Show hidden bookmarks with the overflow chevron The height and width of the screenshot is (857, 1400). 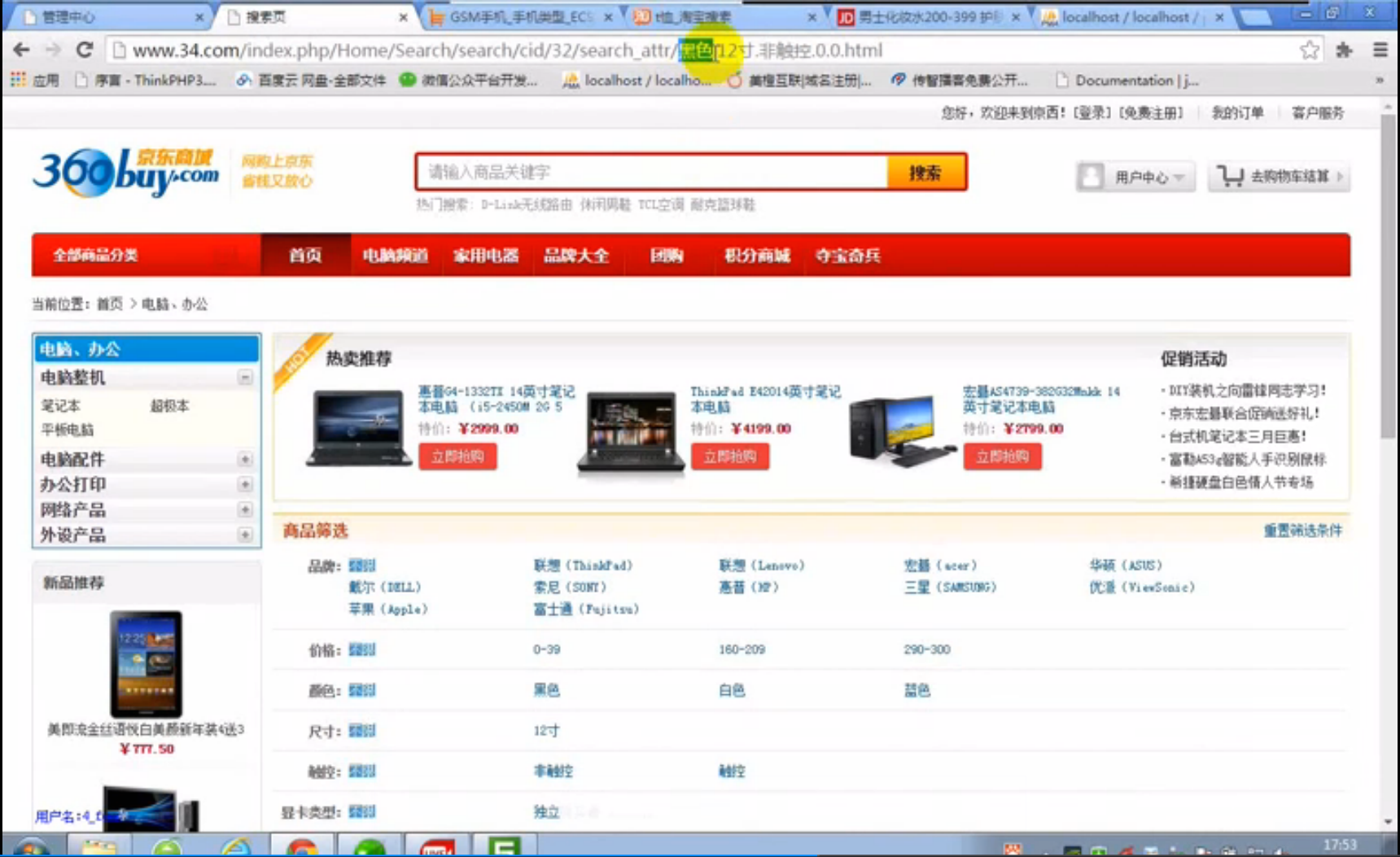[1379, 80]
